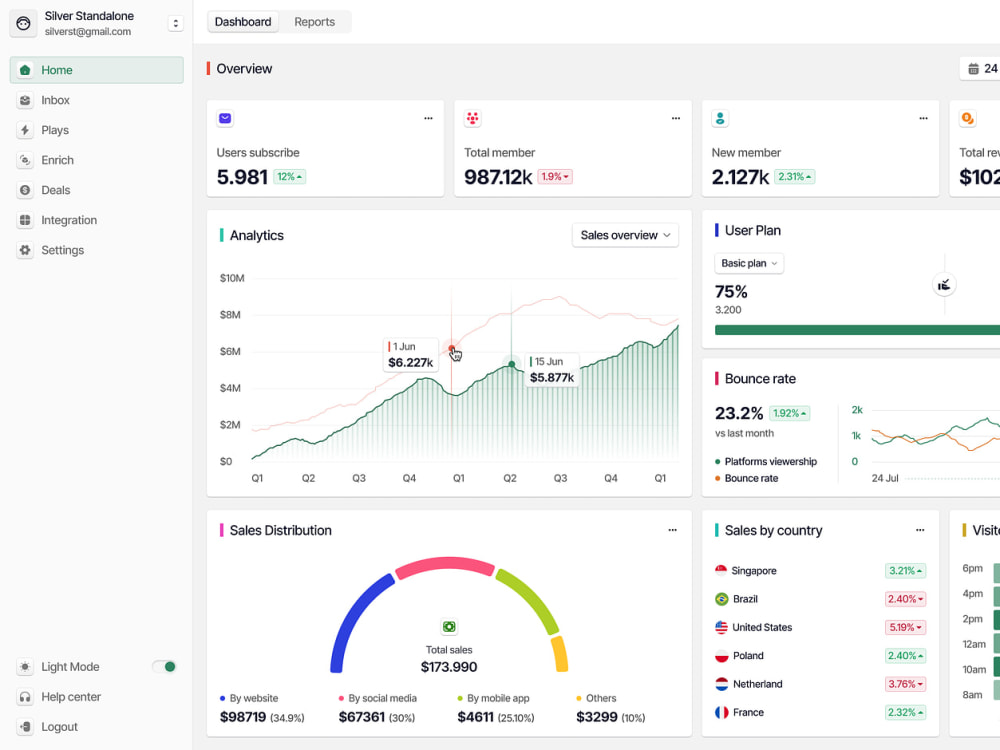Viewport: 1000px width, 750px height.
Task: Open the Settings gear icon
Action: [25, 250]
